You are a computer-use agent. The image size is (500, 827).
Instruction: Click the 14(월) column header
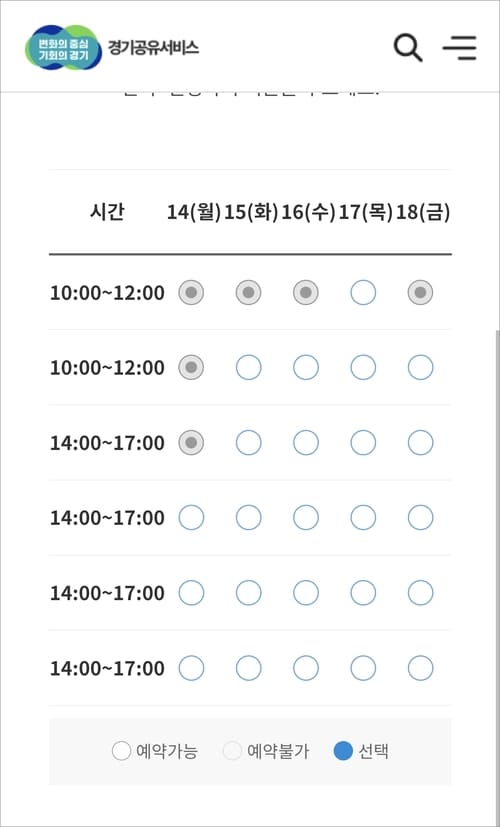194,213
